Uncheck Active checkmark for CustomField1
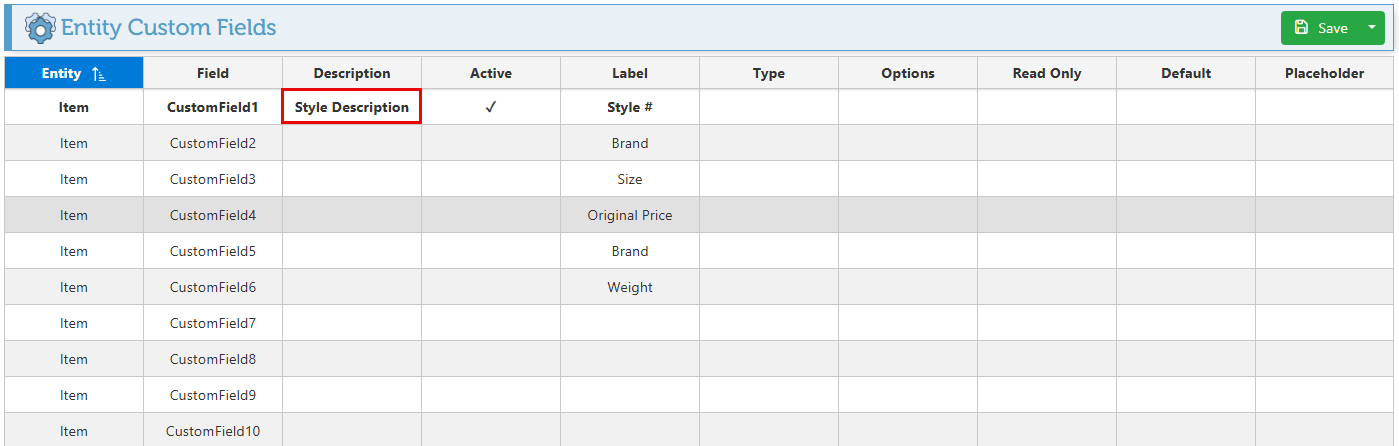Image resolution: width=1399 pixels, height=446 pixels. click(x=490, y=107)
